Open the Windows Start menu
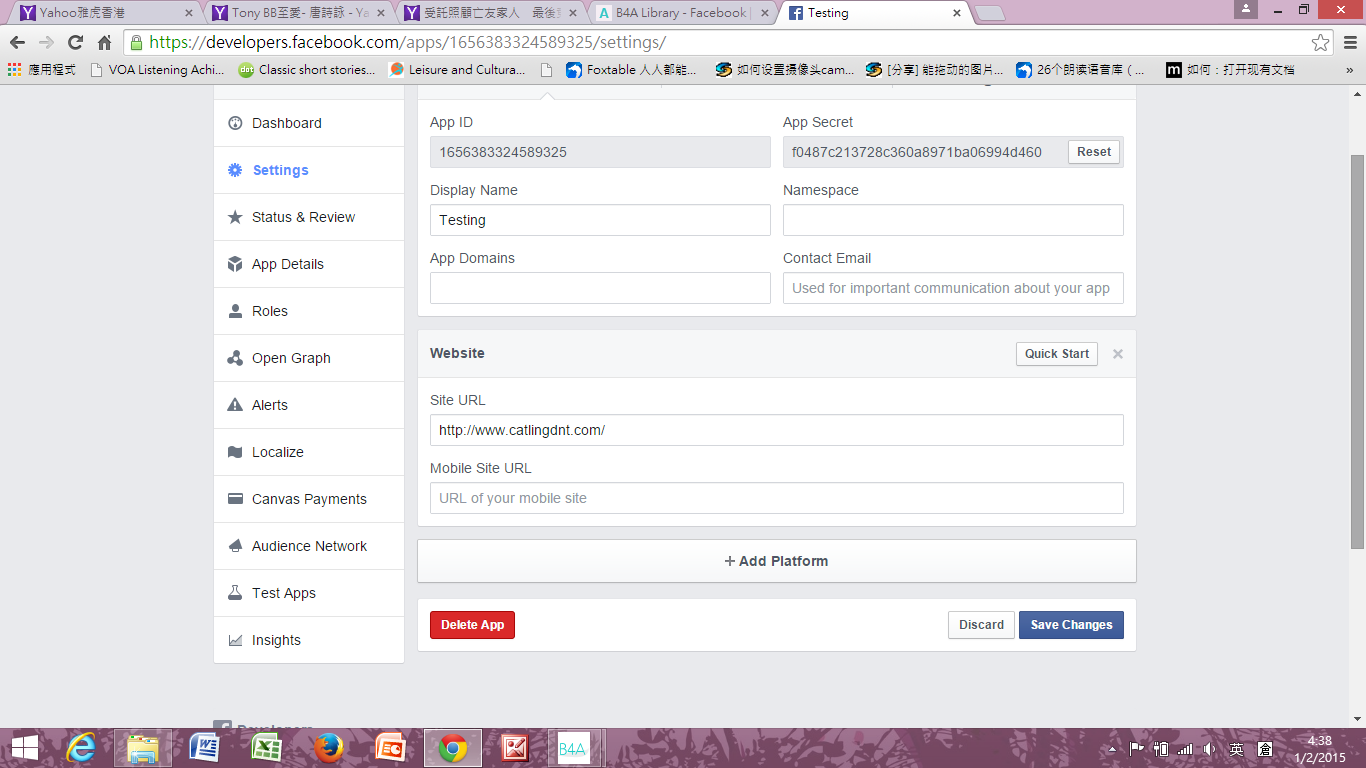This screenshot has height=768, width=1366. 25,748
